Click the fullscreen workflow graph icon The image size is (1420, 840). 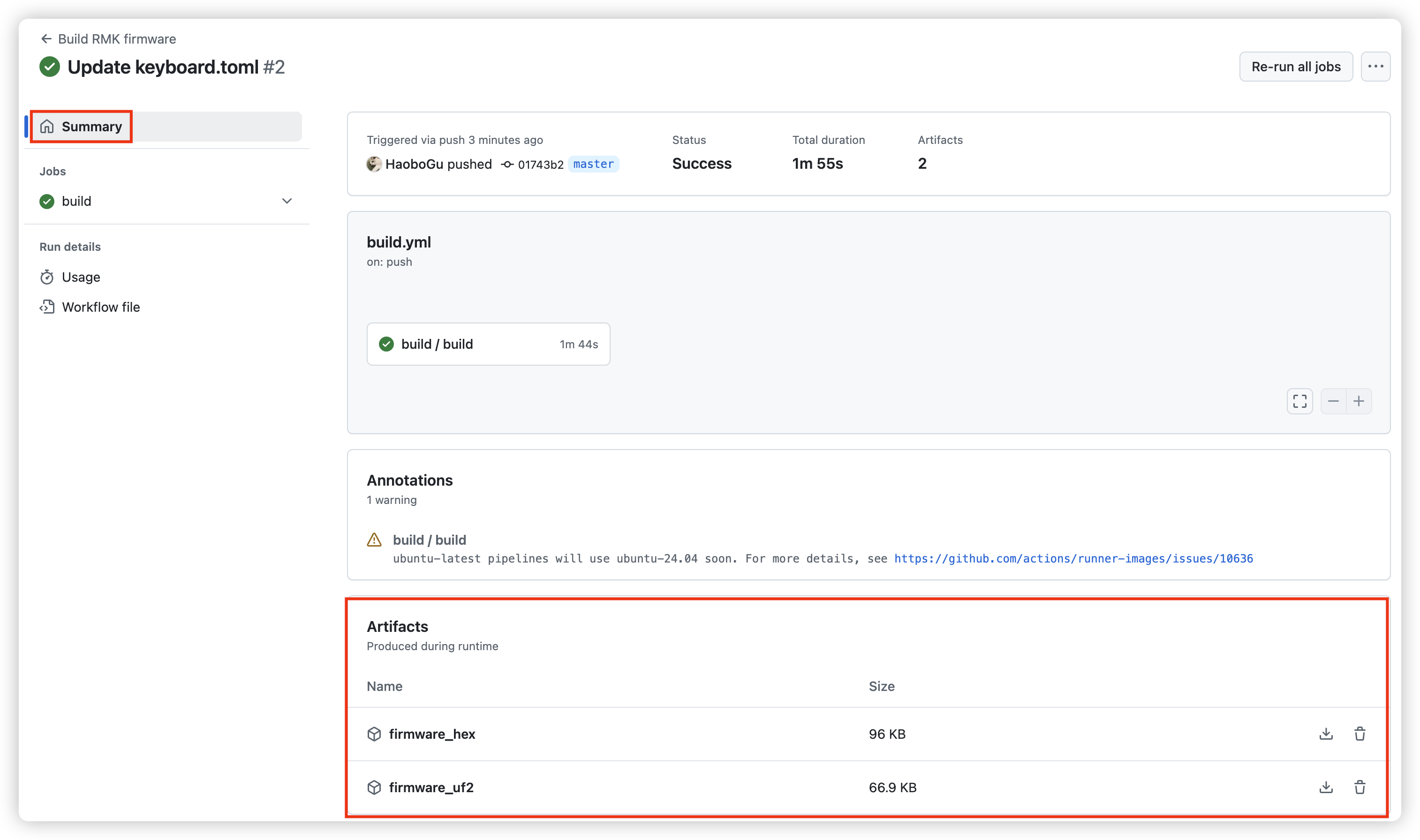click(1299, 401)
